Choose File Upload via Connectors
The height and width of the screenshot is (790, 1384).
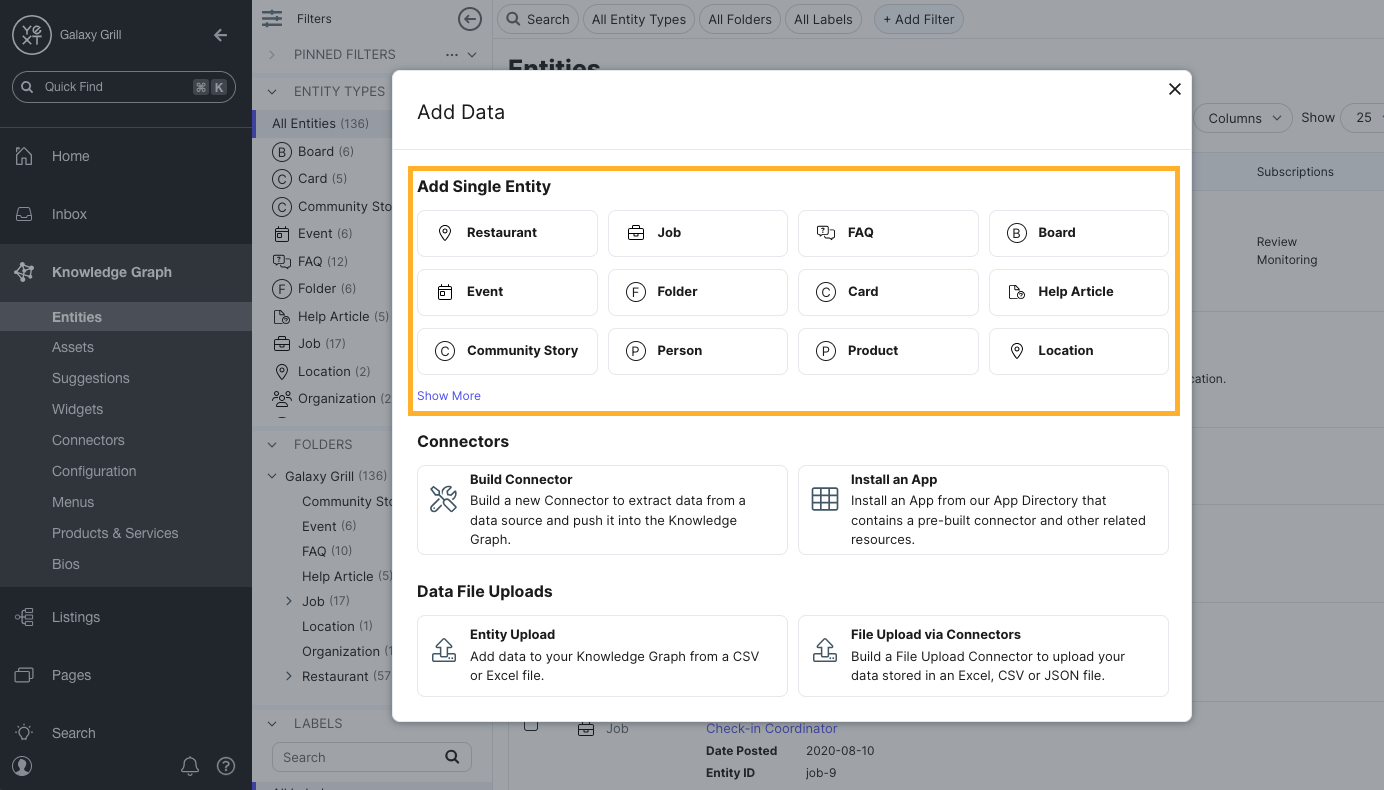click(x=982, y=655)
